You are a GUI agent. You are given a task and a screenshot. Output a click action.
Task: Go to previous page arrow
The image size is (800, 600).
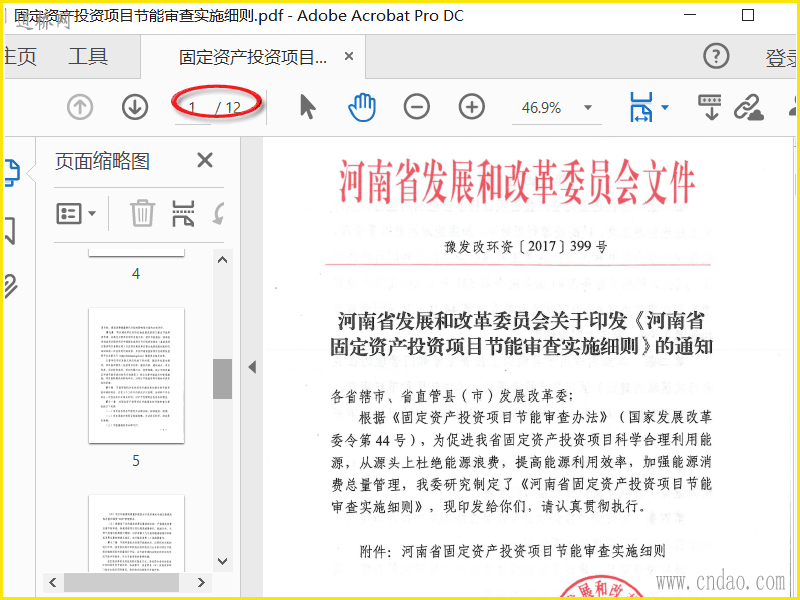tap(80, 107)
